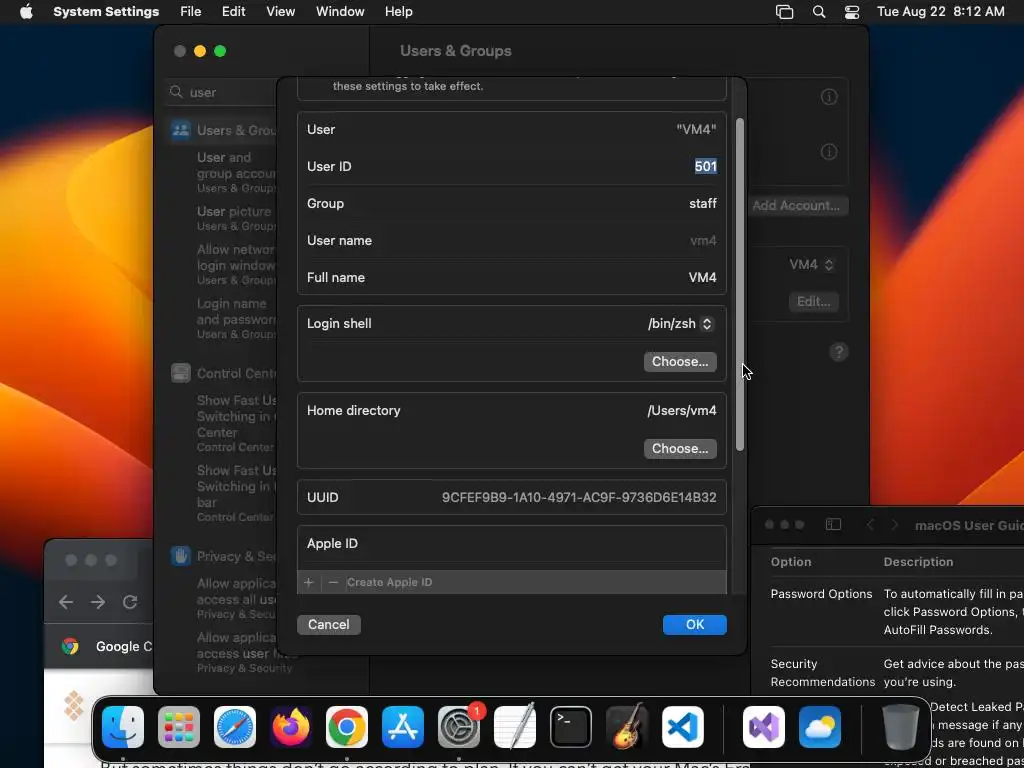Click the User ID field value 501

pyautogui.click(x=705, y=167)
